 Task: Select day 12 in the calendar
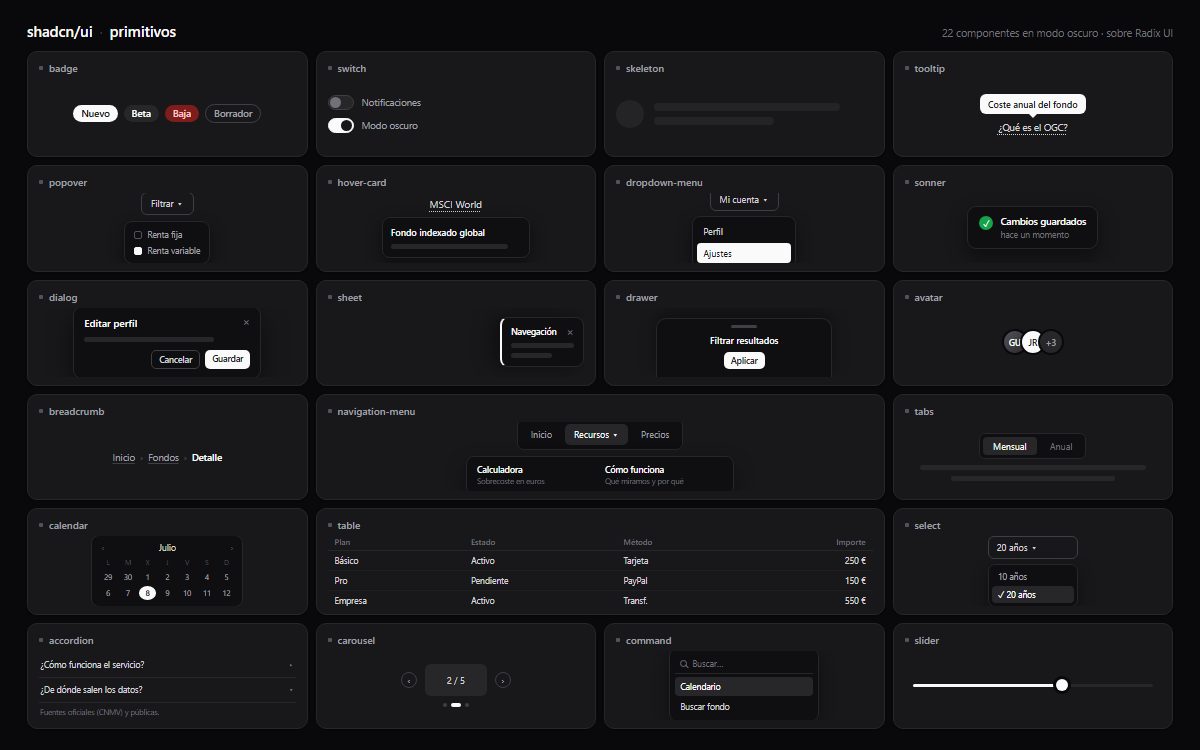coord(226,593)
